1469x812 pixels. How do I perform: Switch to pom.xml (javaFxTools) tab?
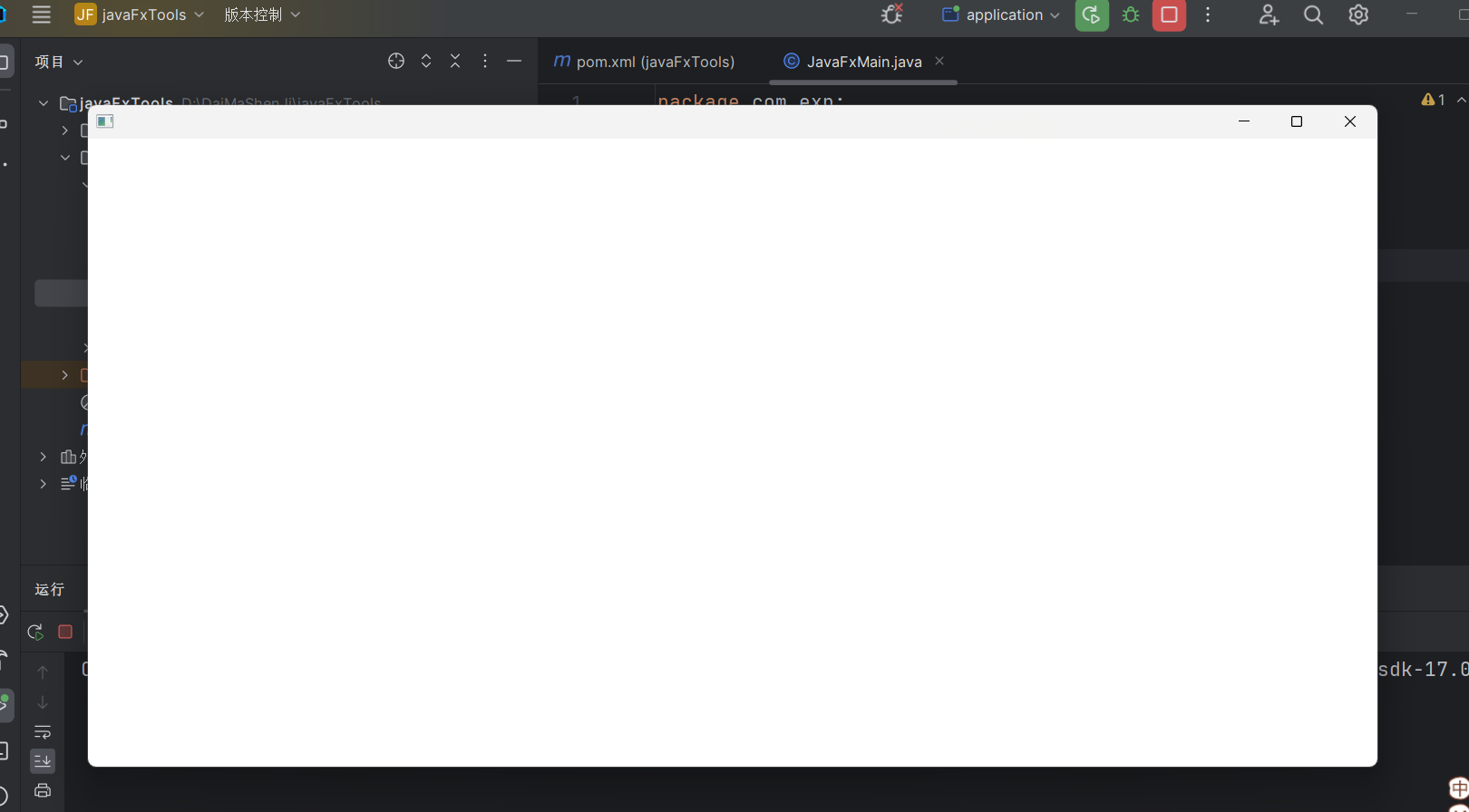[644, 62]
